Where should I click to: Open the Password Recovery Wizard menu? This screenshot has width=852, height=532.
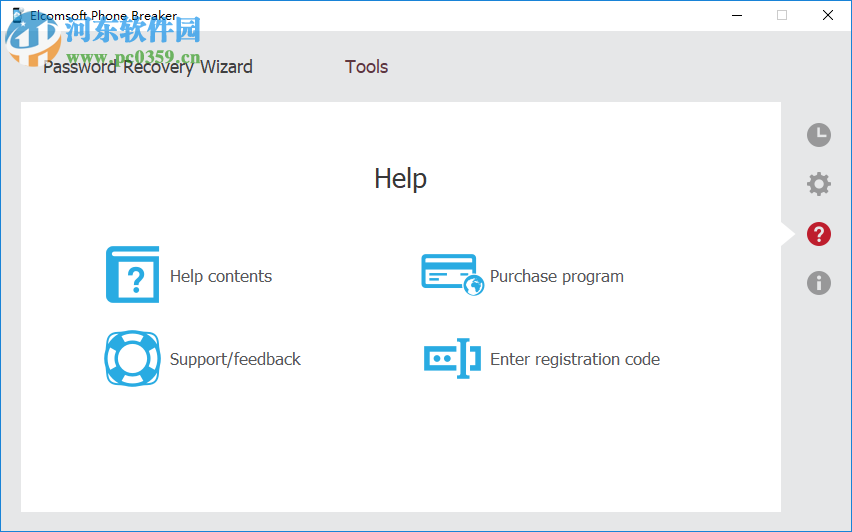point(148,67)
